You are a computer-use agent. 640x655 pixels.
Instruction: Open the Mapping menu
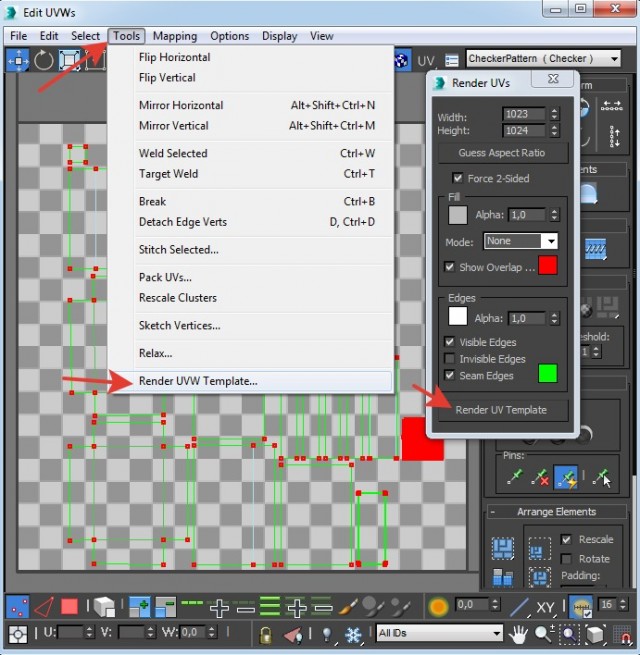175,36
